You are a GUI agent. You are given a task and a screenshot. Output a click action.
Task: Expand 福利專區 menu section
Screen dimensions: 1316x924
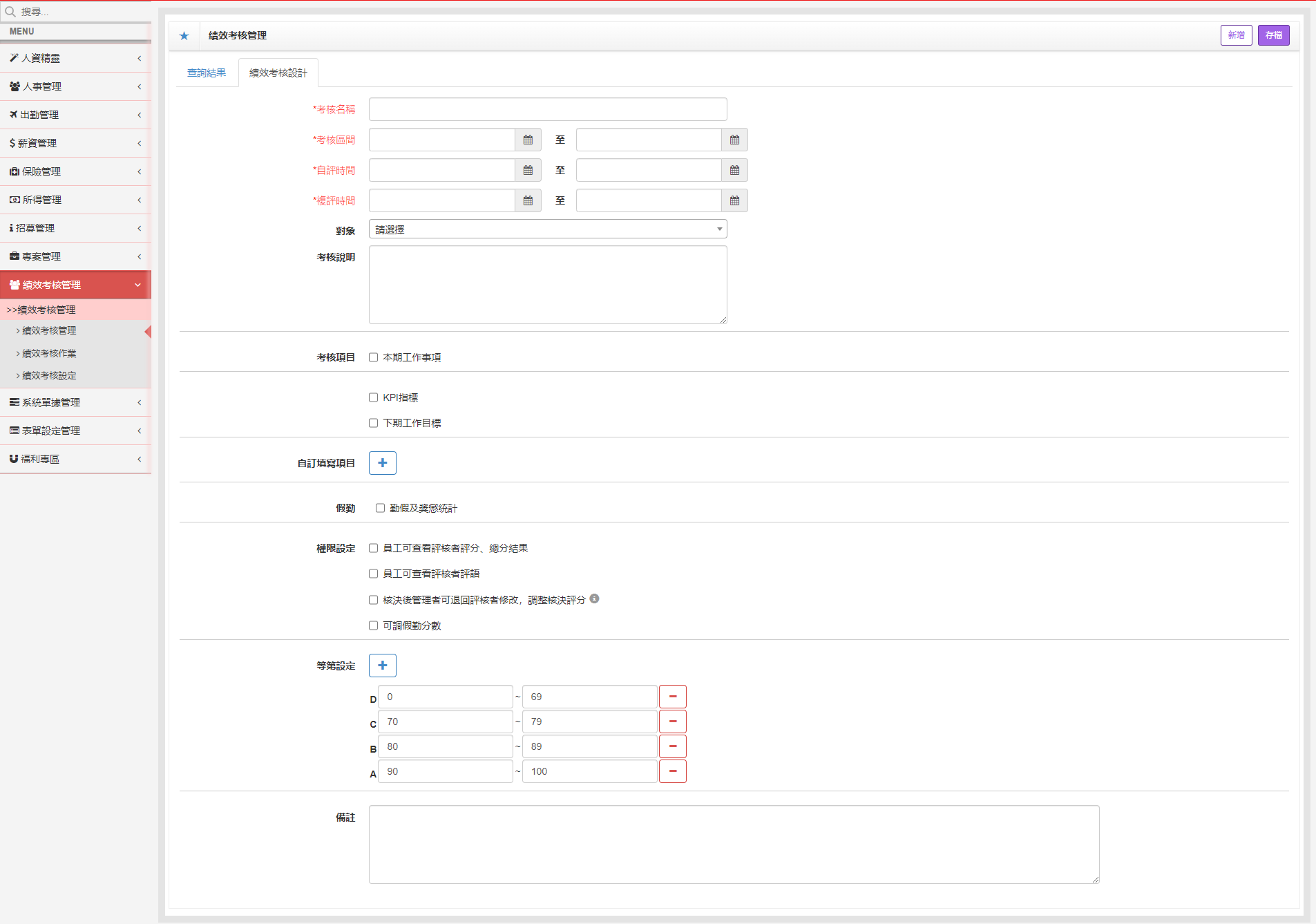pos(75,459)
